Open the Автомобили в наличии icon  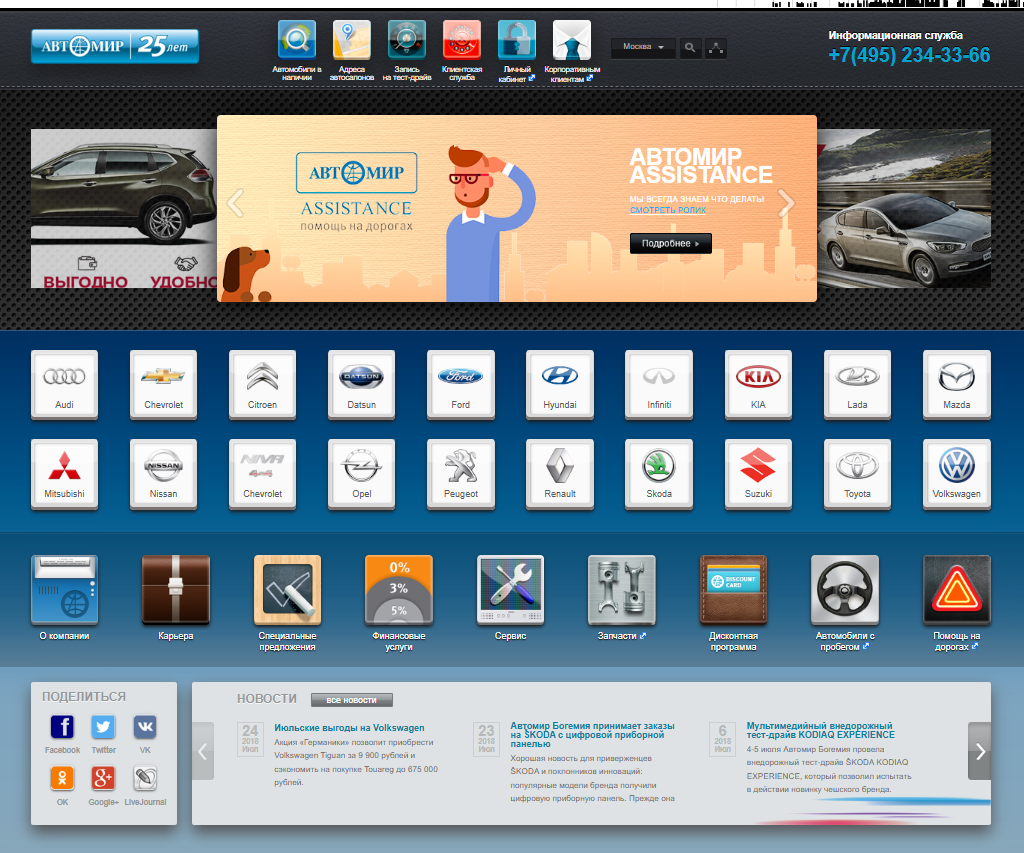pyautogui.click(x=296, y=40)
